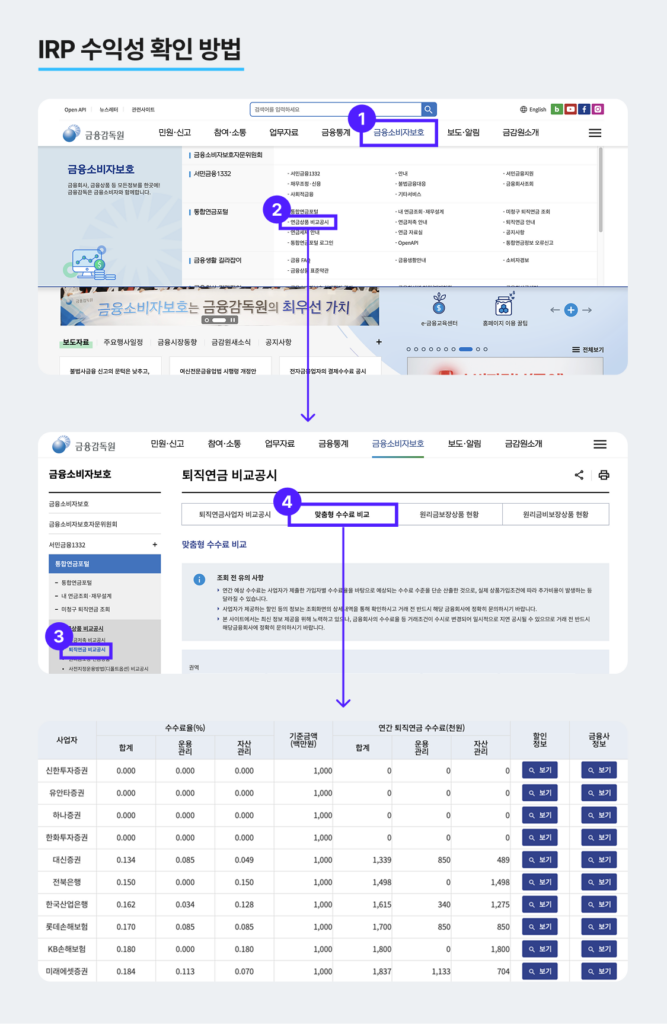
Task: Open 할인정보 보기 for 대신증권
Action: (540, 859)
